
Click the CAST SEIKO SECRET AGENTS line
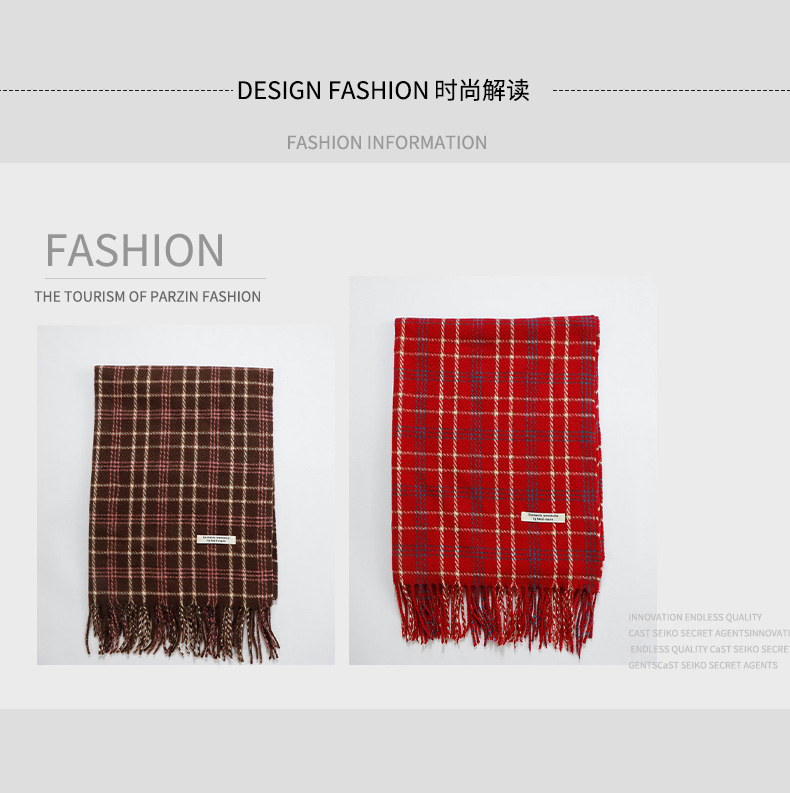[x=709, y=633]
